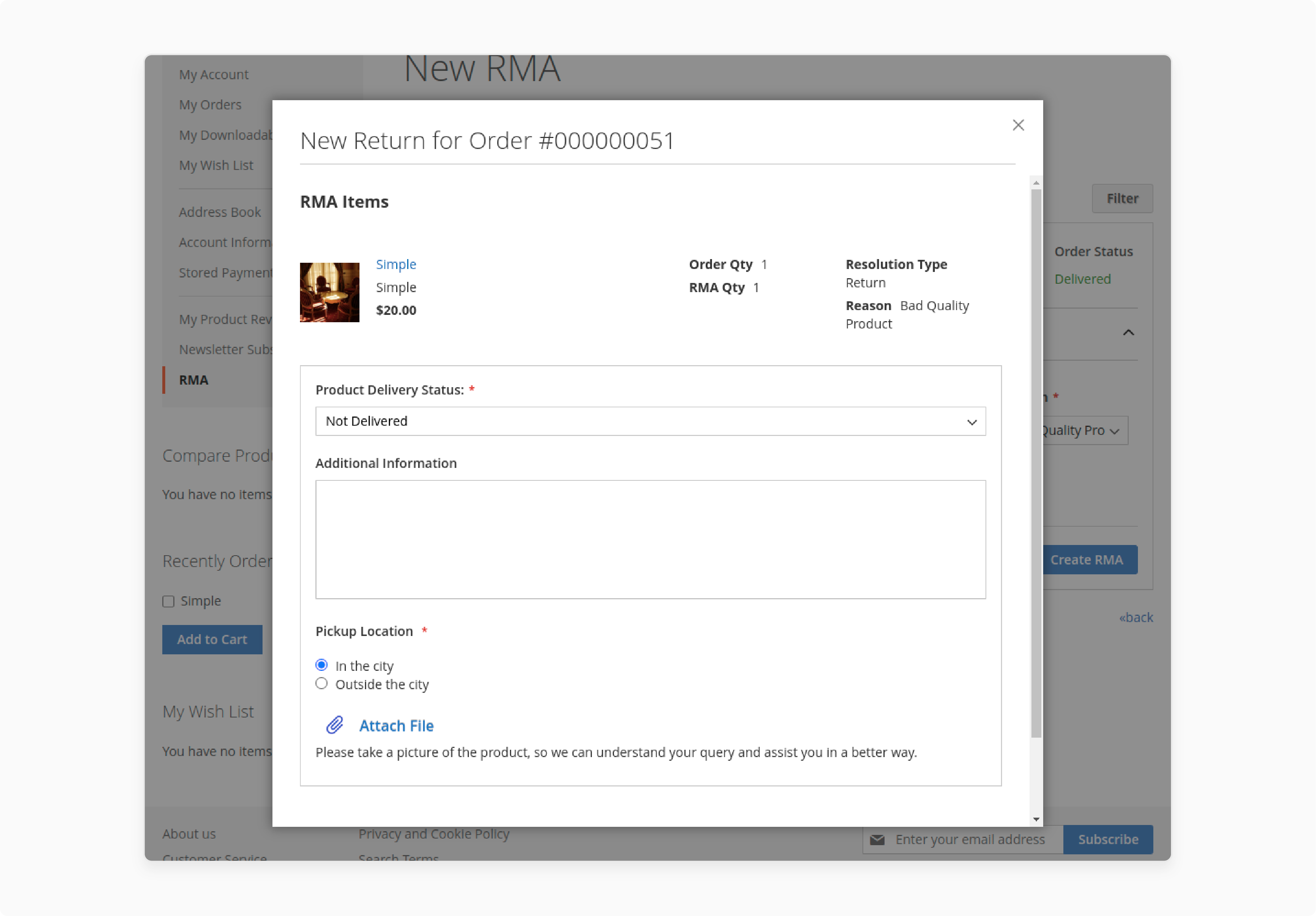Click the Pickup Location label
Viewport: 1316px width, 916px height.
point(364,631)
